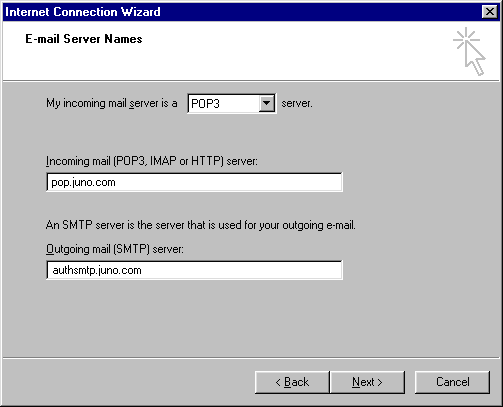Viewport: 503px width, 407px height.
Task: Click the Internet Connection Wizard title bar text
Action: coord(83,12)
